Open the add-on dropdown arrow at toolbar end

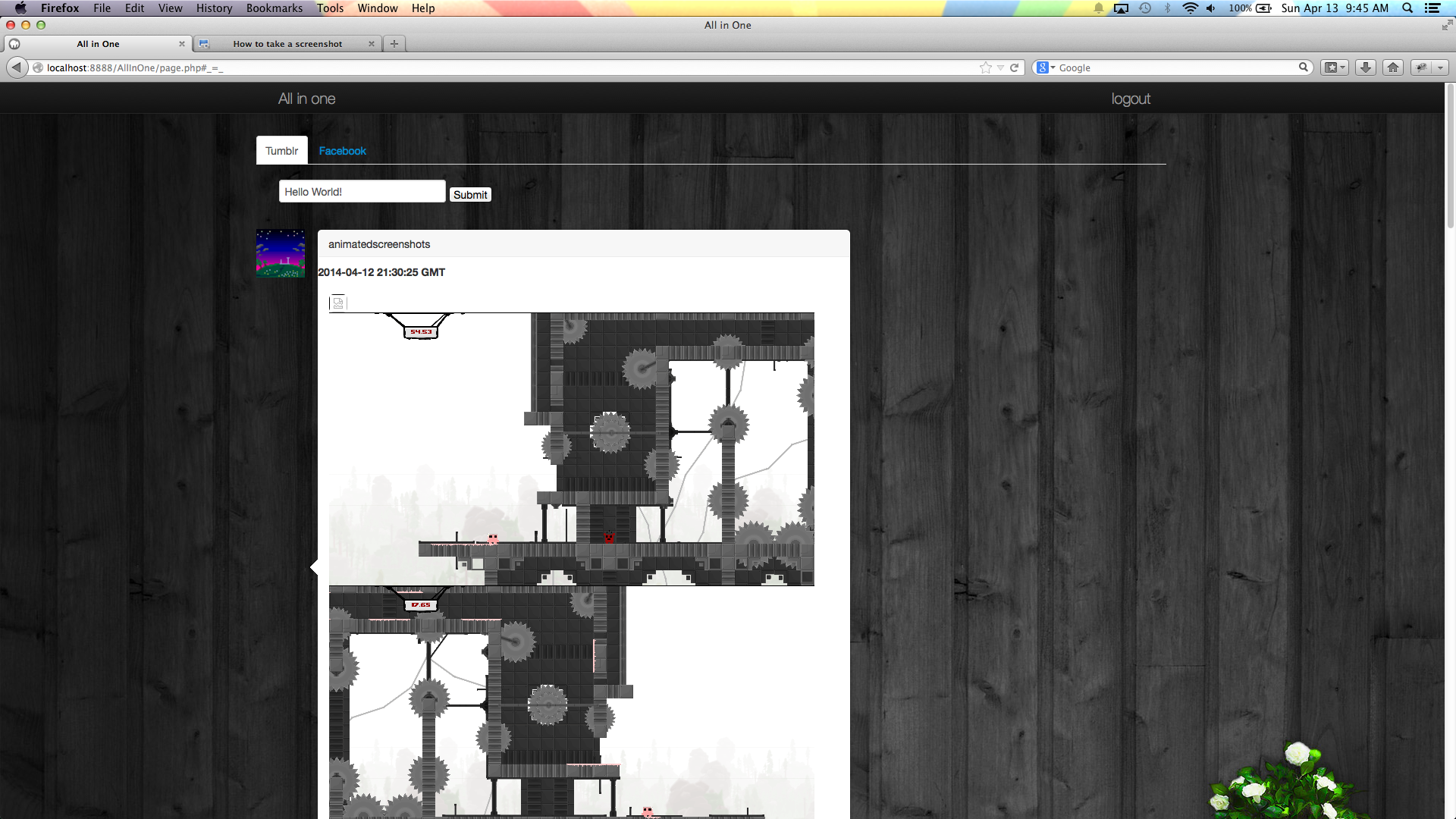coord(1440,67)
